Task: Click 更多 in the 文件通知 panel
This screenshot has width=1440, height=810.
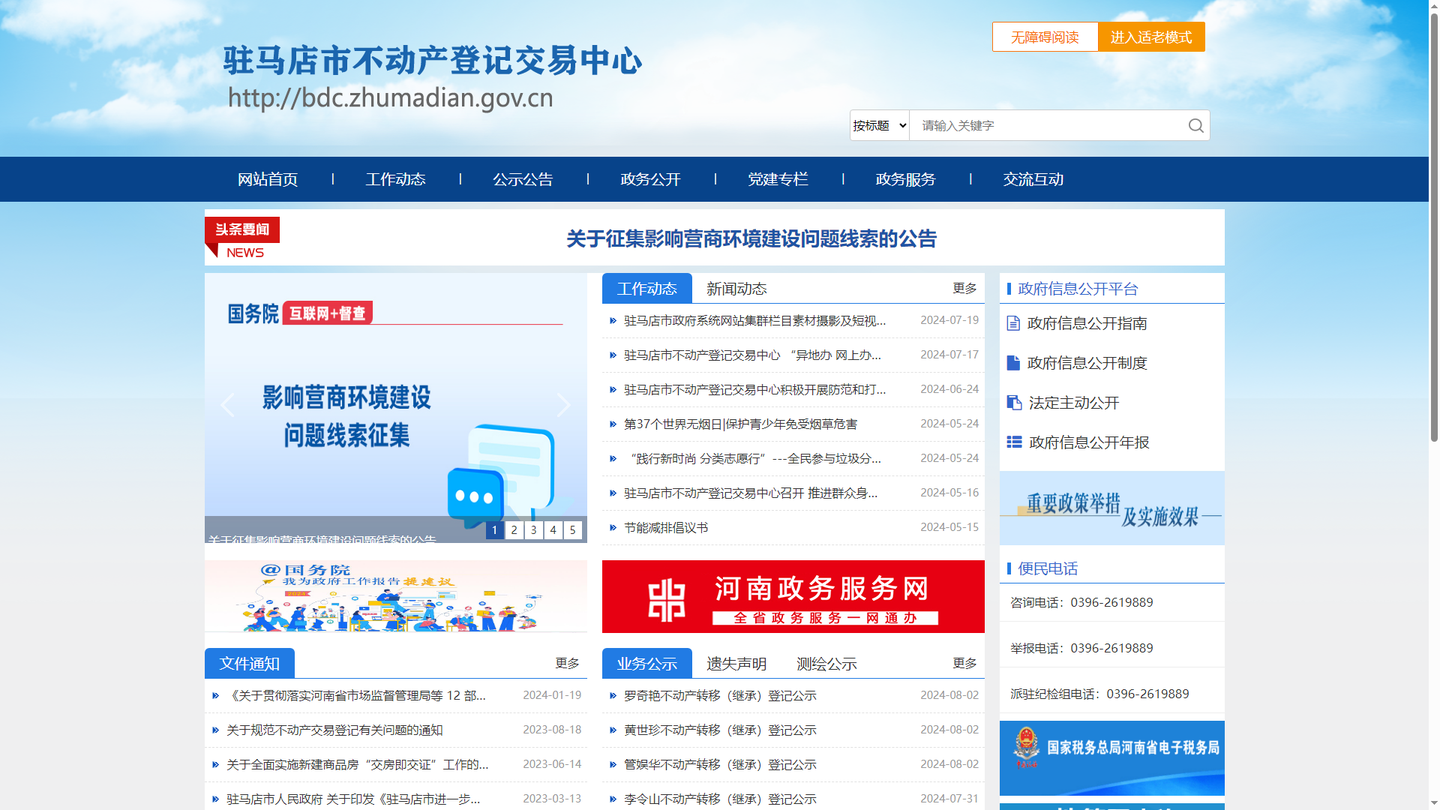Action: [x=568, y=663]
